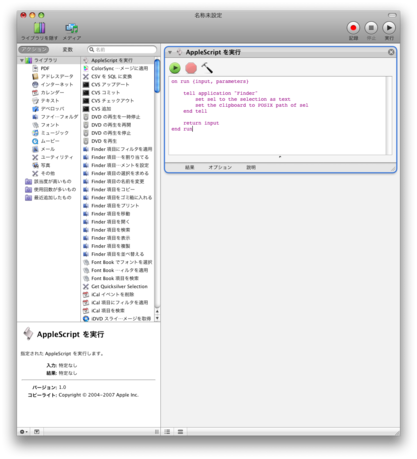Toggle the description pane button beside the gear

tap(37, 432)
